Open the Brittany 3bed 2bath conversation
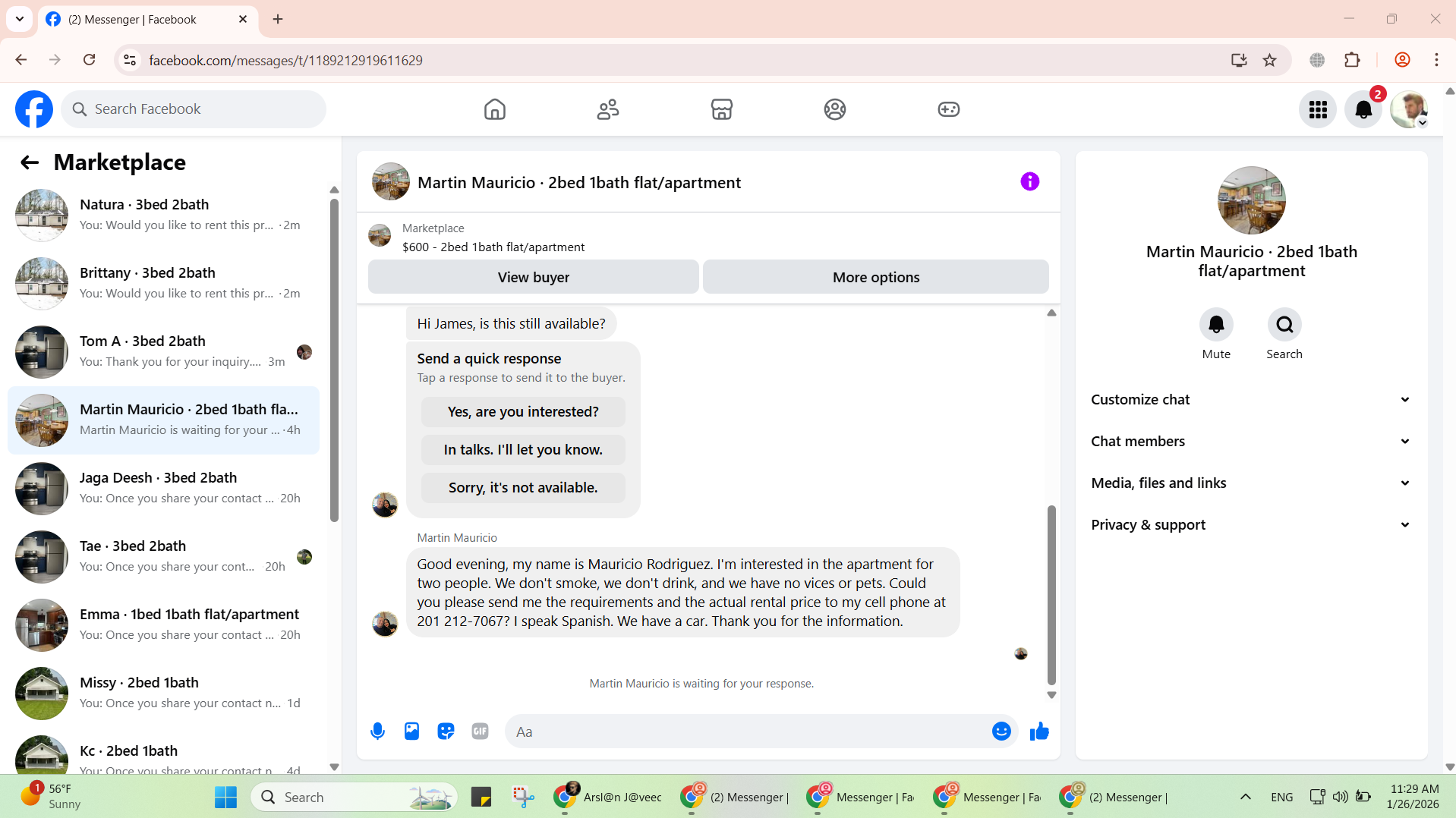This screenshot has height=818, width=1456. point(163,284)
